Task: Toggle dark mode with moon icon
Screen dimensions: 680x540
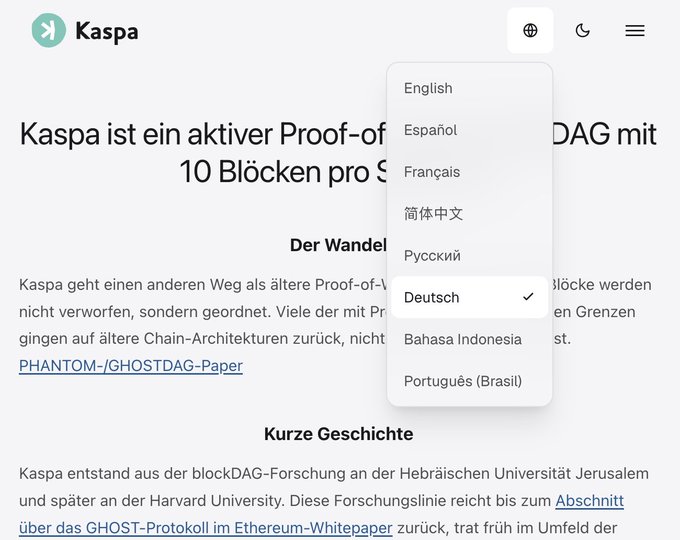Action: (x=582, y=30)
